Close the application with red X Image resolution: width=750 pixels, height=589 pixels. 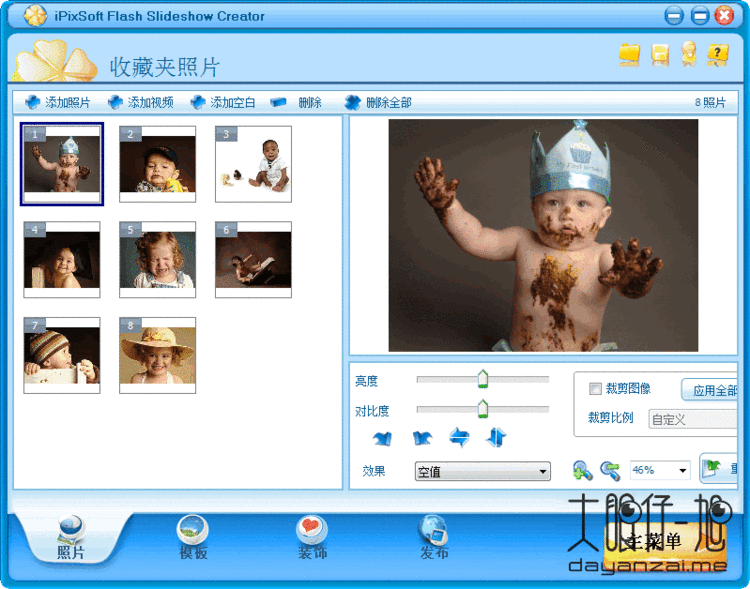click(724, 16)
